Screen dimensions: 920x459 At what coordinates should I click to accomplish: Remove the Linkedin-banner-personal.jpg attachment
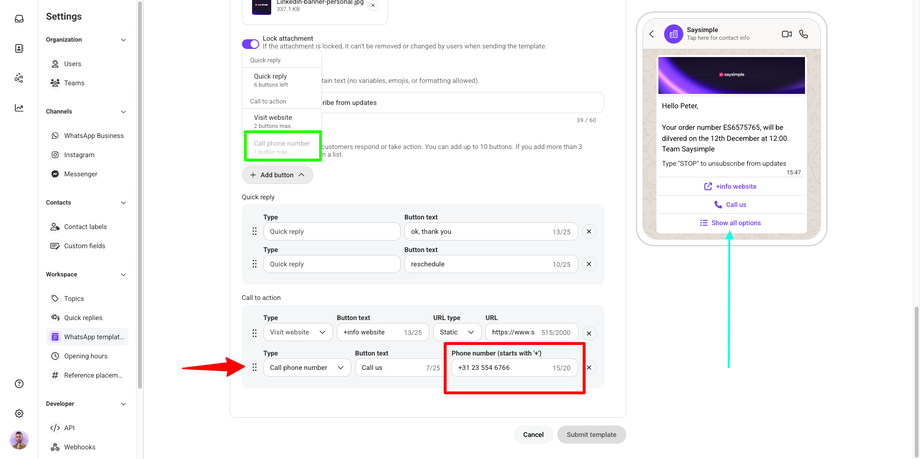tap(373, 5)
